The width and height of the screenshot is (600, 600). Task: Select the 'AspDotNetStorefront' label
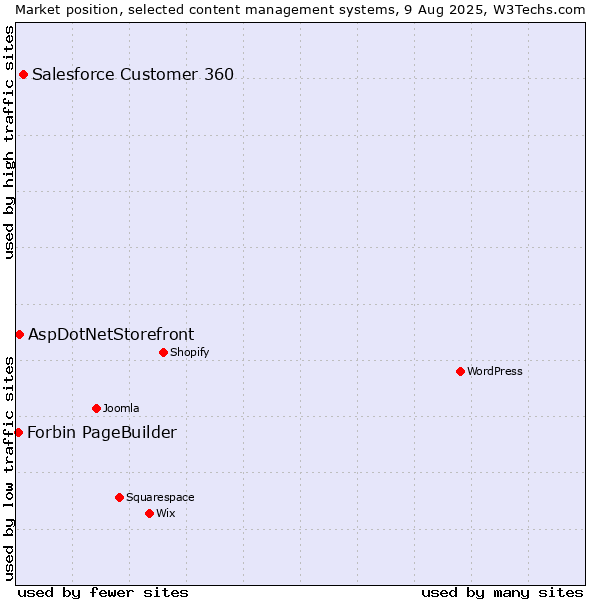(111, 334)
